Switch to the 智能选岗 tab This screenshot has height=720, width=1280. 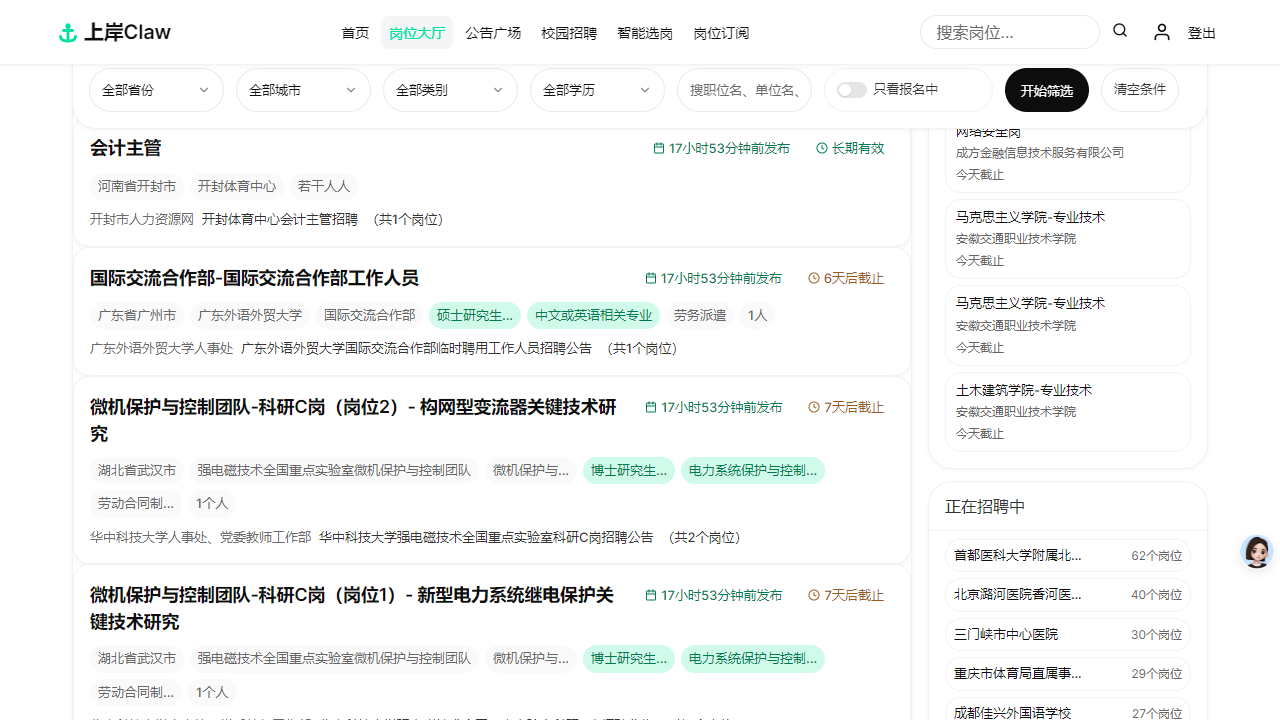point(645,33)
